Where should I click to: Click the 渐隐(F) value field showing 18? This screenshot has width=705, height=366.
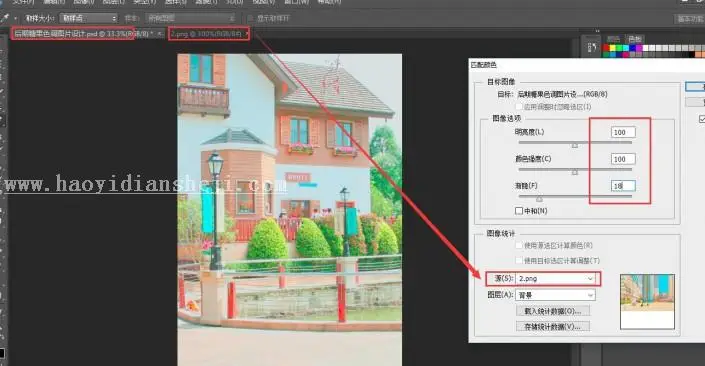pos(623,186)
